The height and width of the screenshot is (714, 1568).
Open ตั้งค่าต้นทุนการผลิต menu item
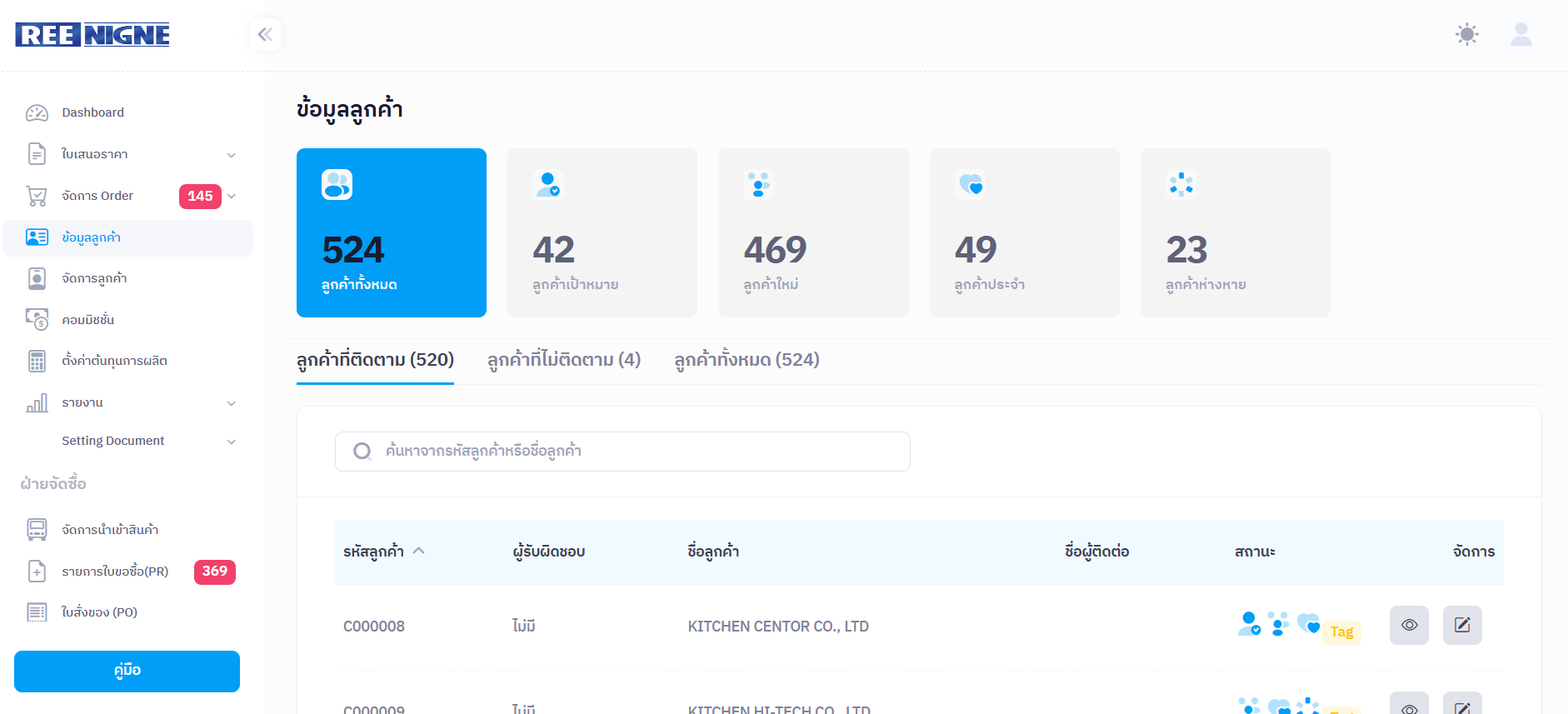point(127,361)
